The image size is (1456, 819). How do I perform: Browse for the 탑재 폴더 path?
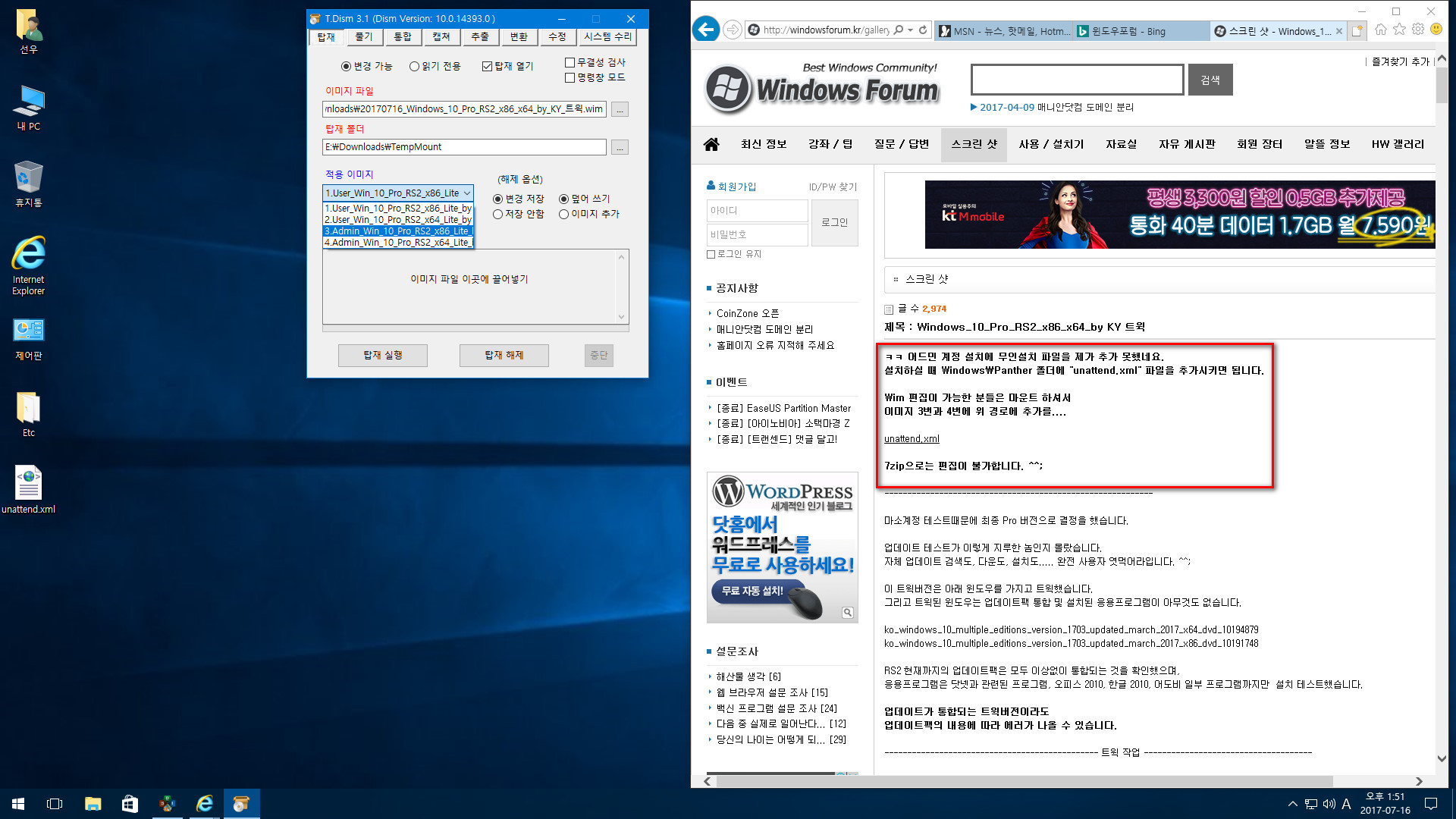pos(620,148)
